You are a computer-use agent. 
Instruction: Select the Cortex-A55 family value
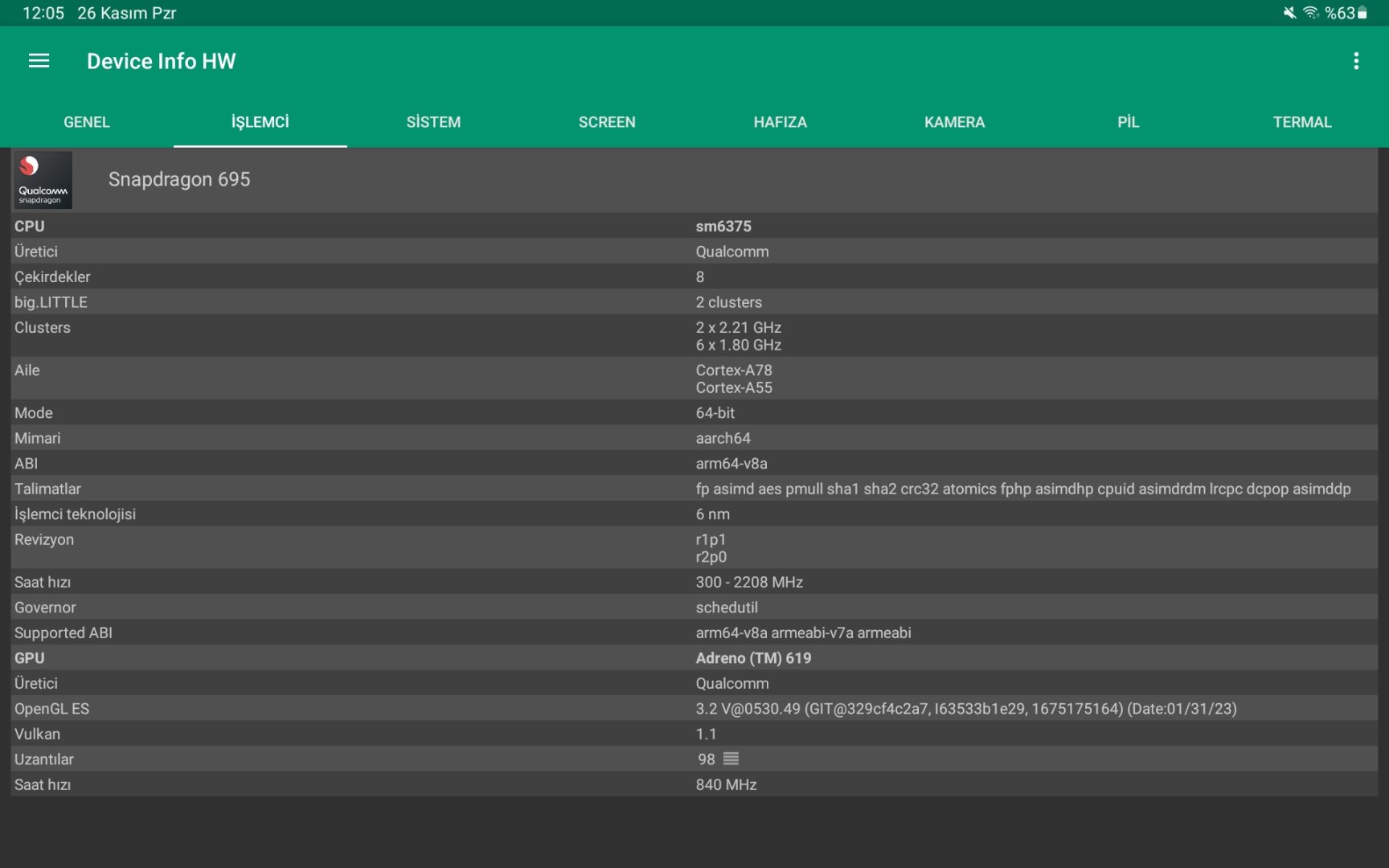734,387
